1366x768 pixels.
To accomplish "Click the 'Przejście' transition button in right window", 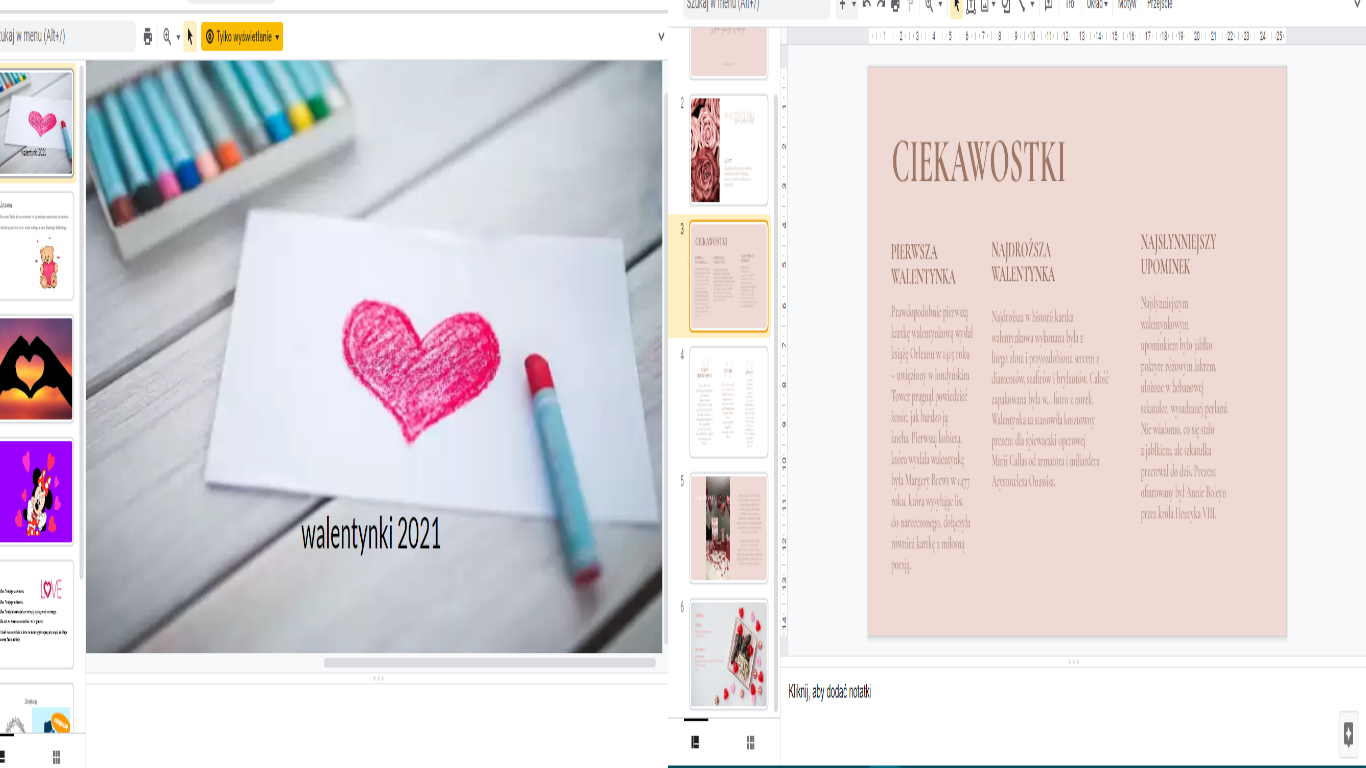I will pos(1160,5).
